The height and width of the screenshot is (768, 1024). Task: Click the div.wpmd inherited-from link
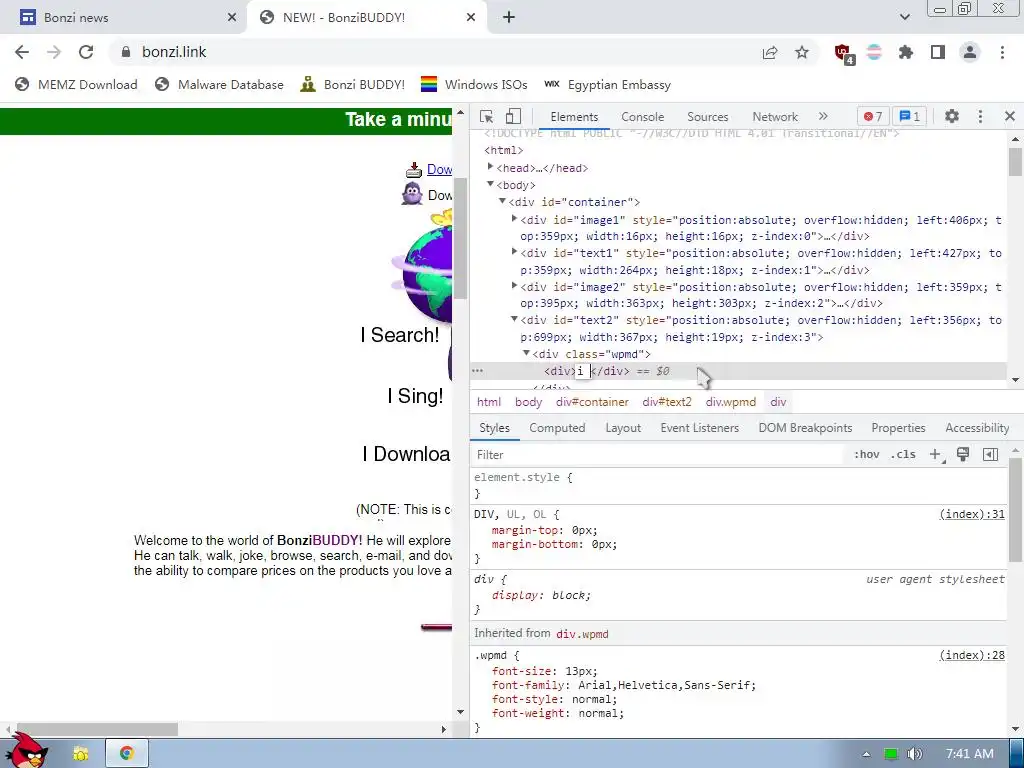(582, 633)
